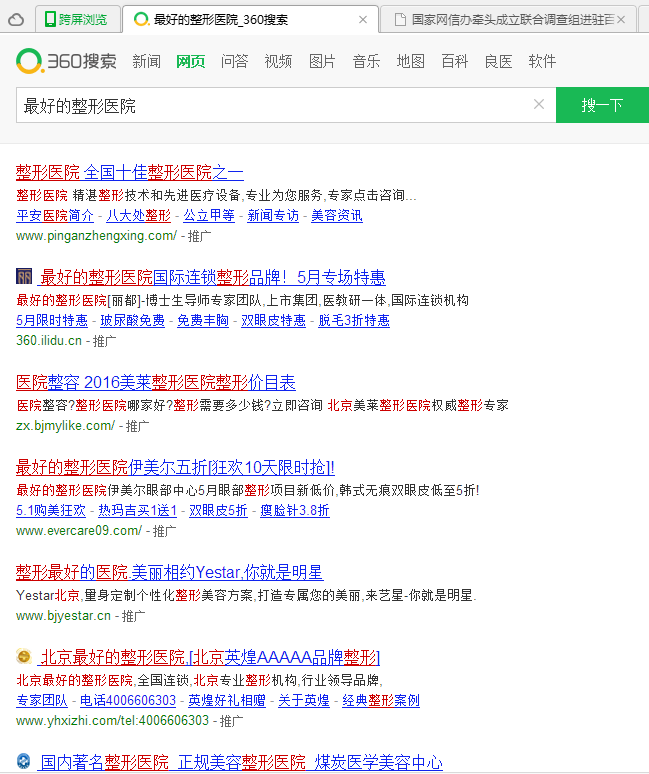Click the gold favicon beside 北京英煌 result
This screenshot has height=774, width=649.
[24, 656]
